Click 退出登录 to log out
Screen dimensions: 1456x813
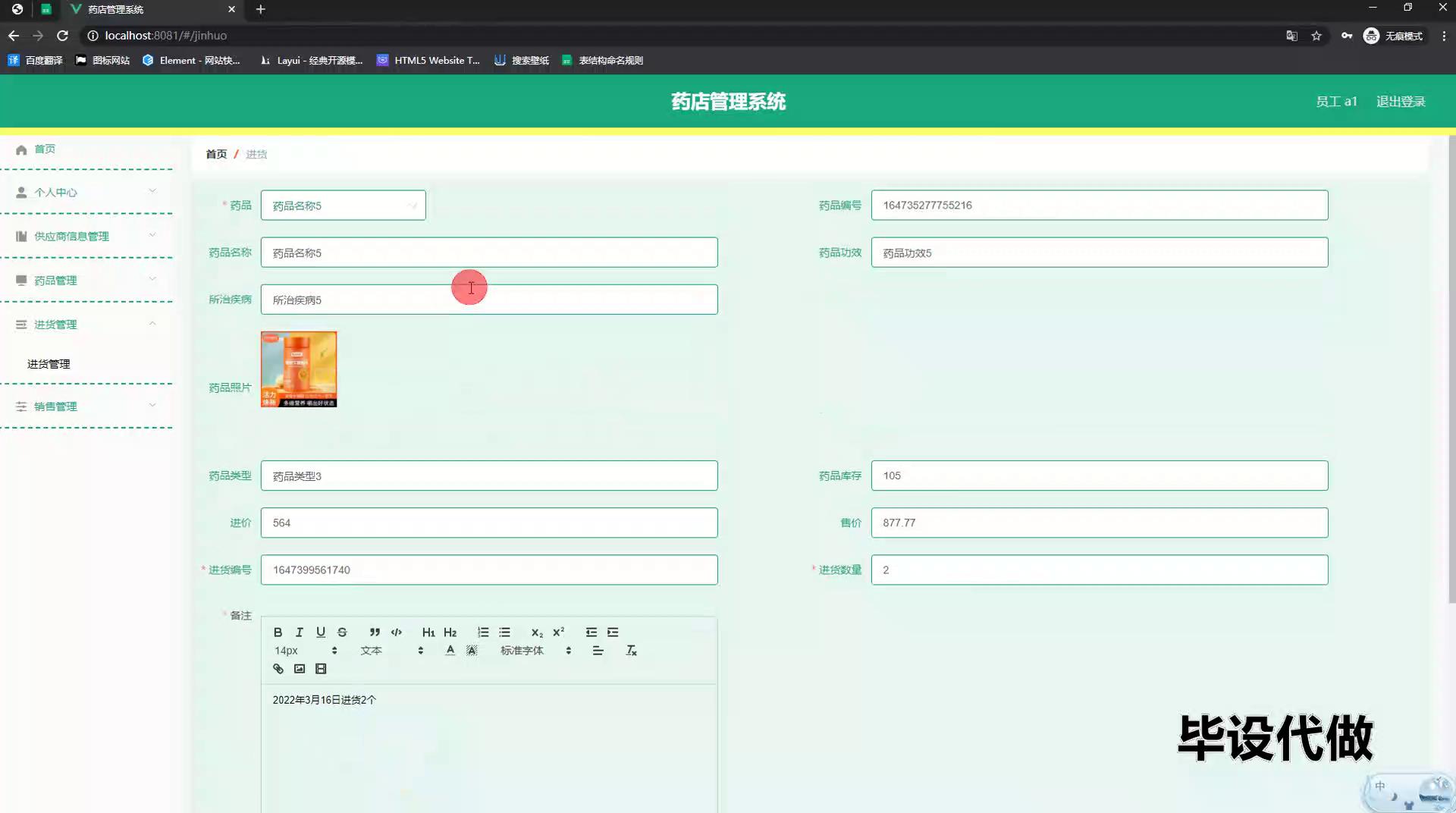pos(1401,101)
